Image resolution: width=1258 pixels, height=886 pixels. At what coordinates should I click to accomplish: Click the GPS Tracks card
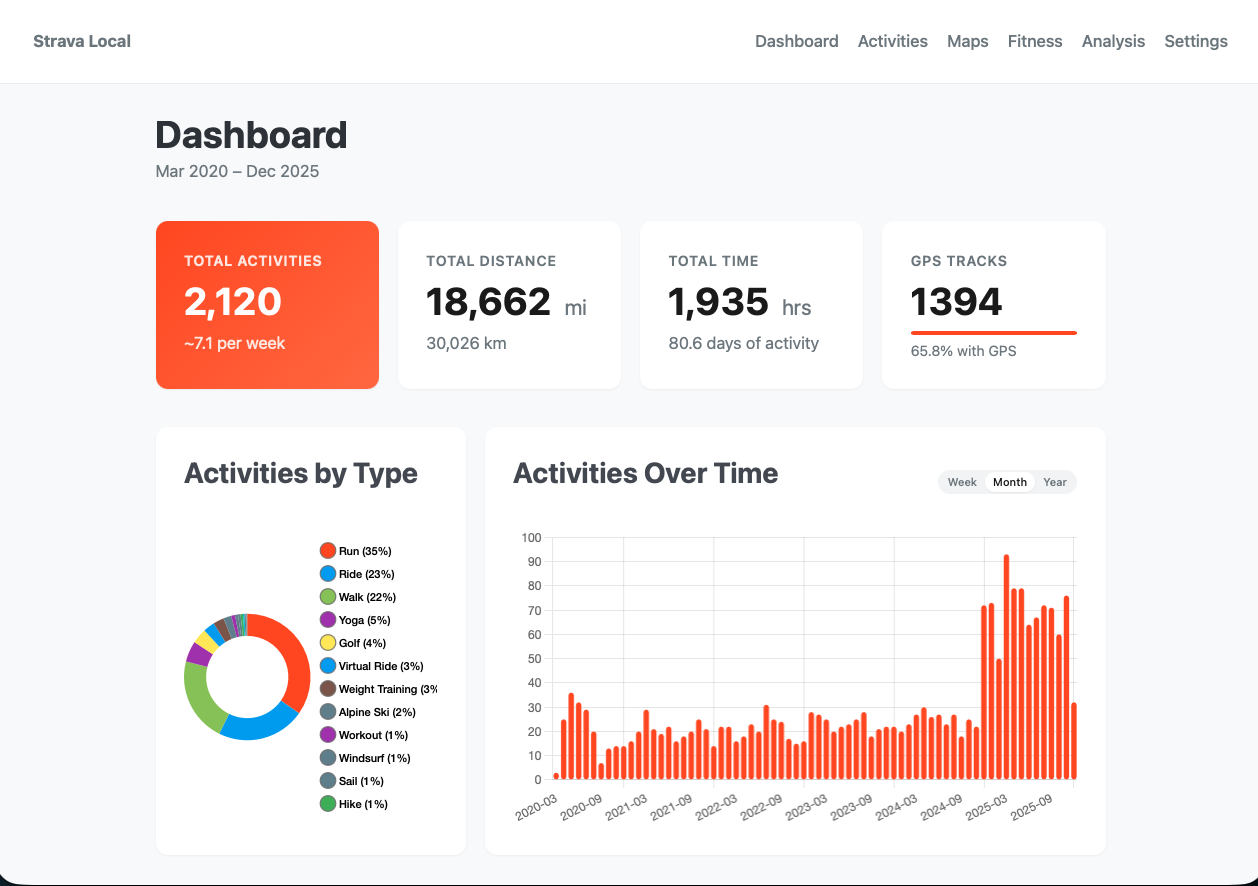(993, 304)
